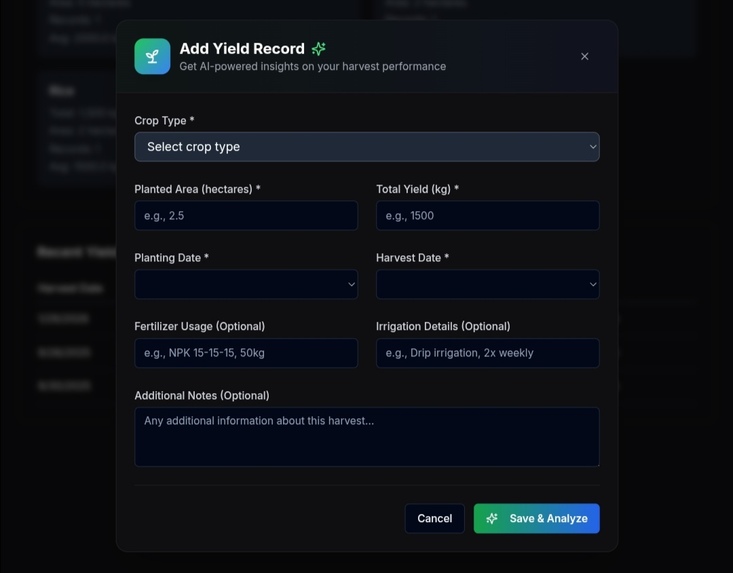The width and height of the screenshot is (733, 573).
Task: Focus the Planted Area hectares input
Action: click(x=246, y=215)
